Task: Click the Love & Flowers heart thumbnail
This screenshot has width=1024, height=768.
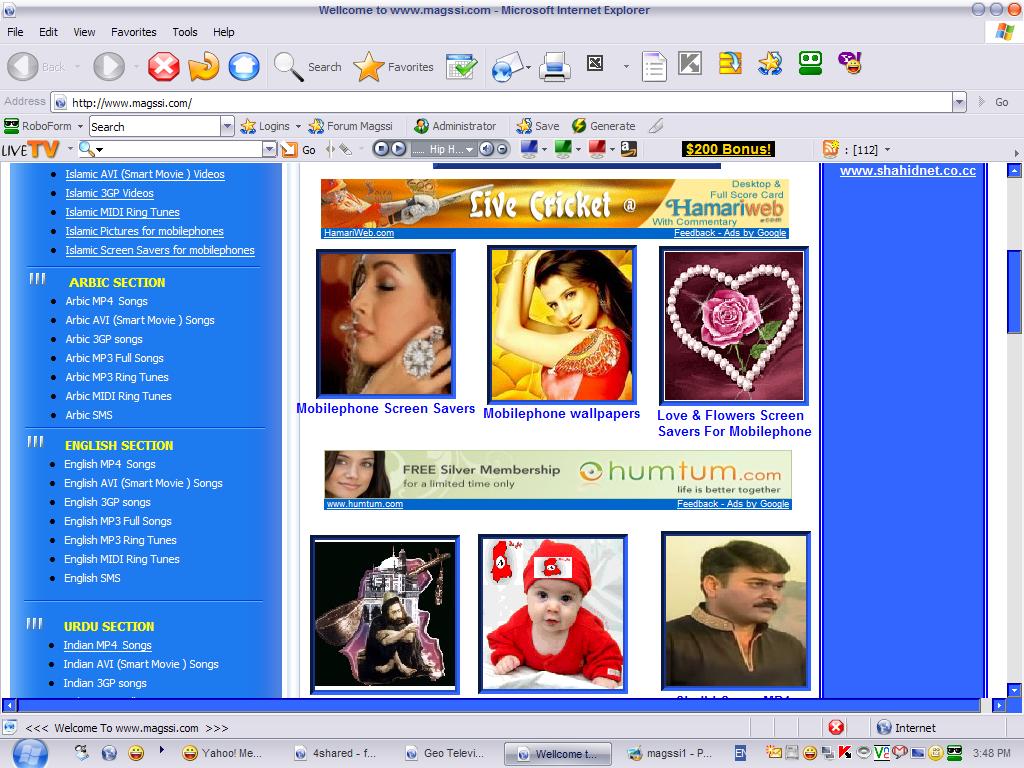Action: pyautogui.click(x=733, y=326)
